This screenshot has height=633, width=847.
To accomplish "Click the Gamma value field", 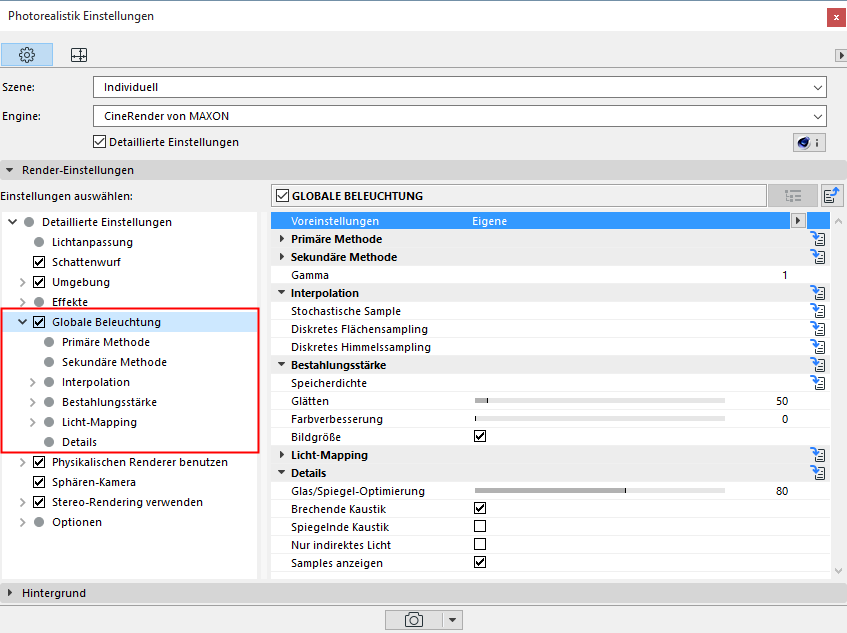I will click(x=784, y=275).
